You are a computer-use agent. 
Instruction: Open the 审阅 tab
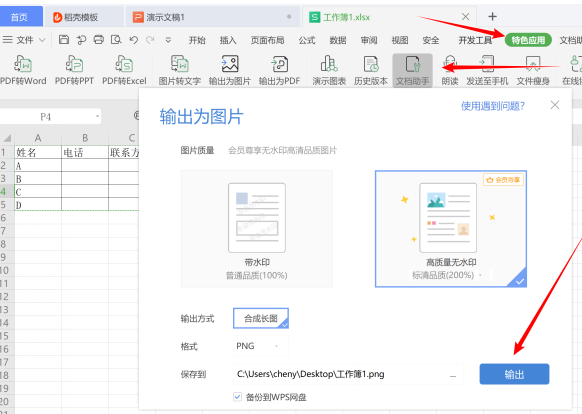369,40
